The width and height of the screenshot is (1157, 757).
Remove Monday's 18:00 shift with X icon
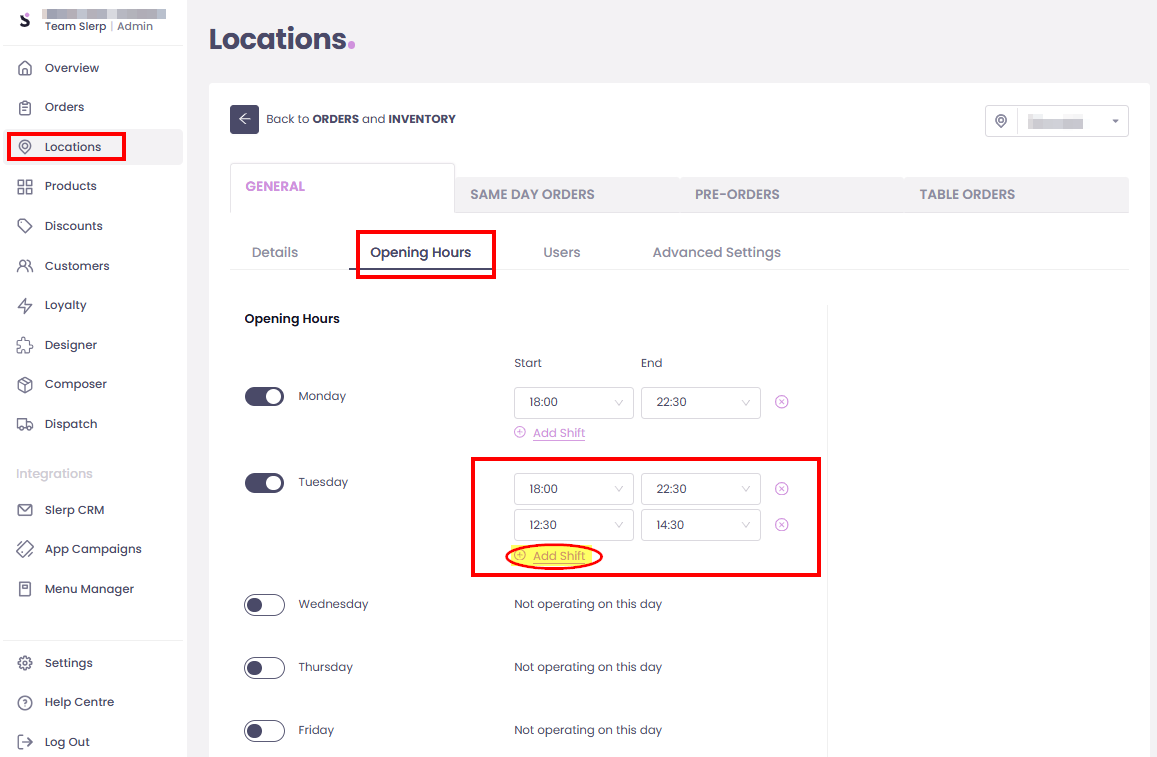(782, 402)
